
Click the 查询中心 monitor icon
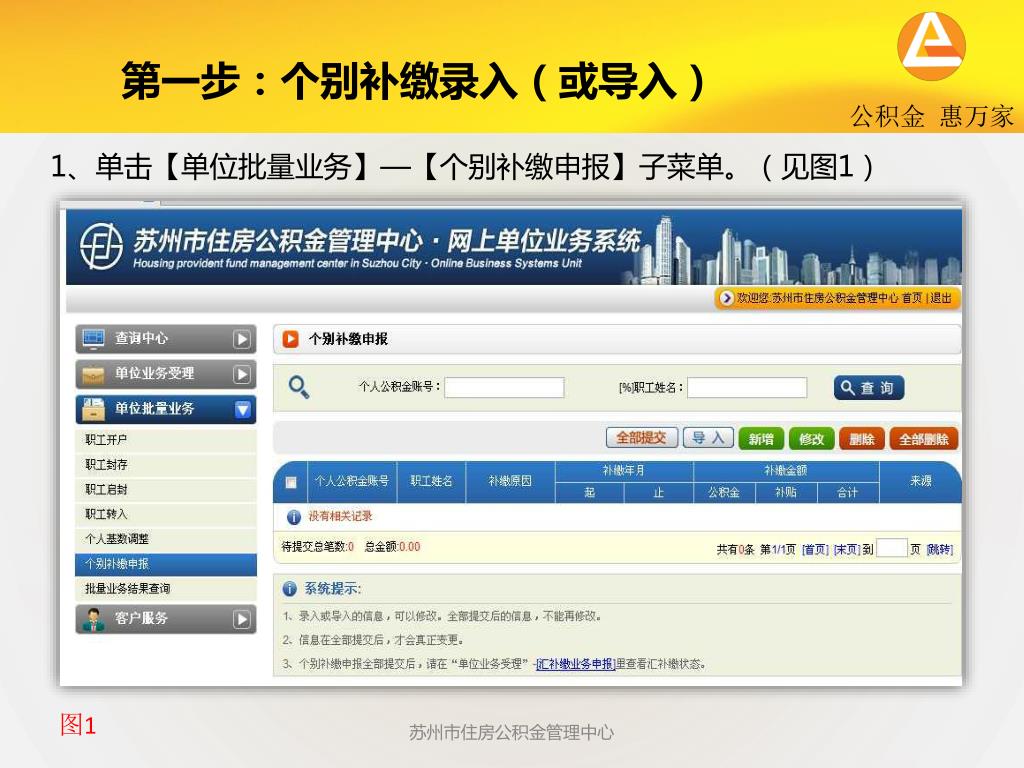point(93,339)
